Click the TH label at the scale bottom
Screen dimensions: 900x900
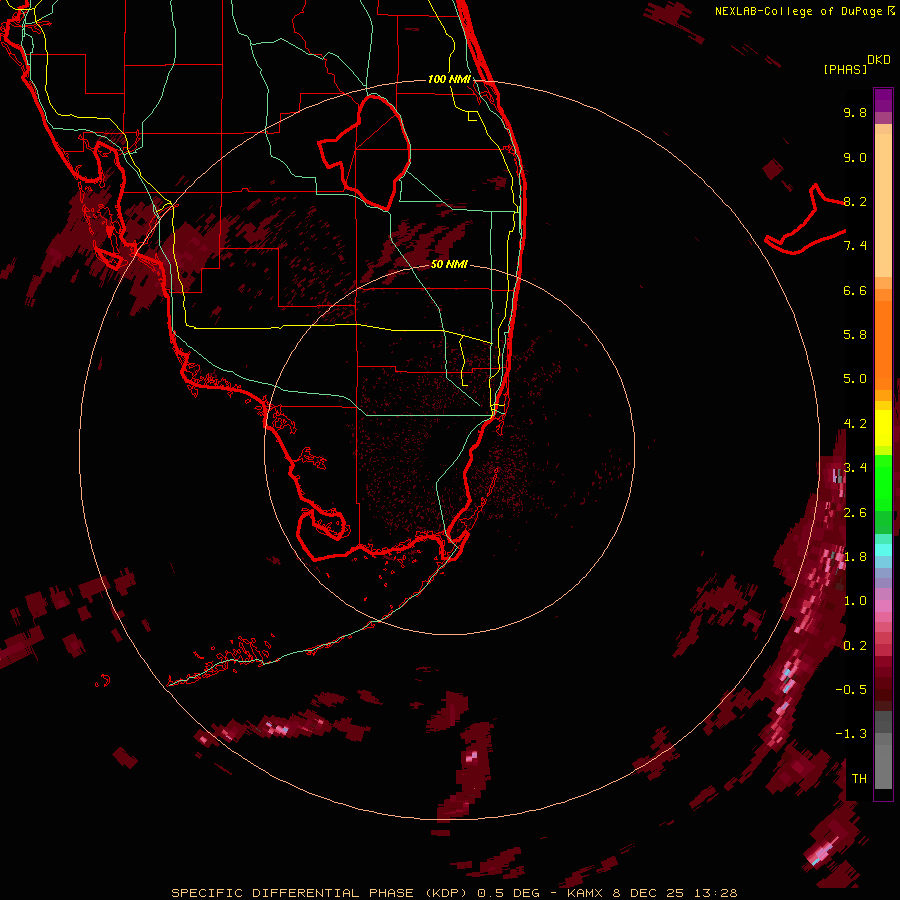point(859,779)
